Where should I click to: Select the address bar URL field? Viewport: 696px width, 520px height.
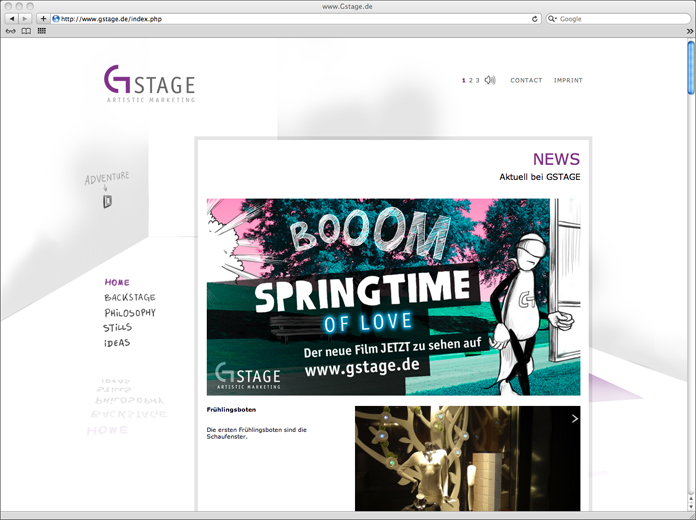coord(295,19)
